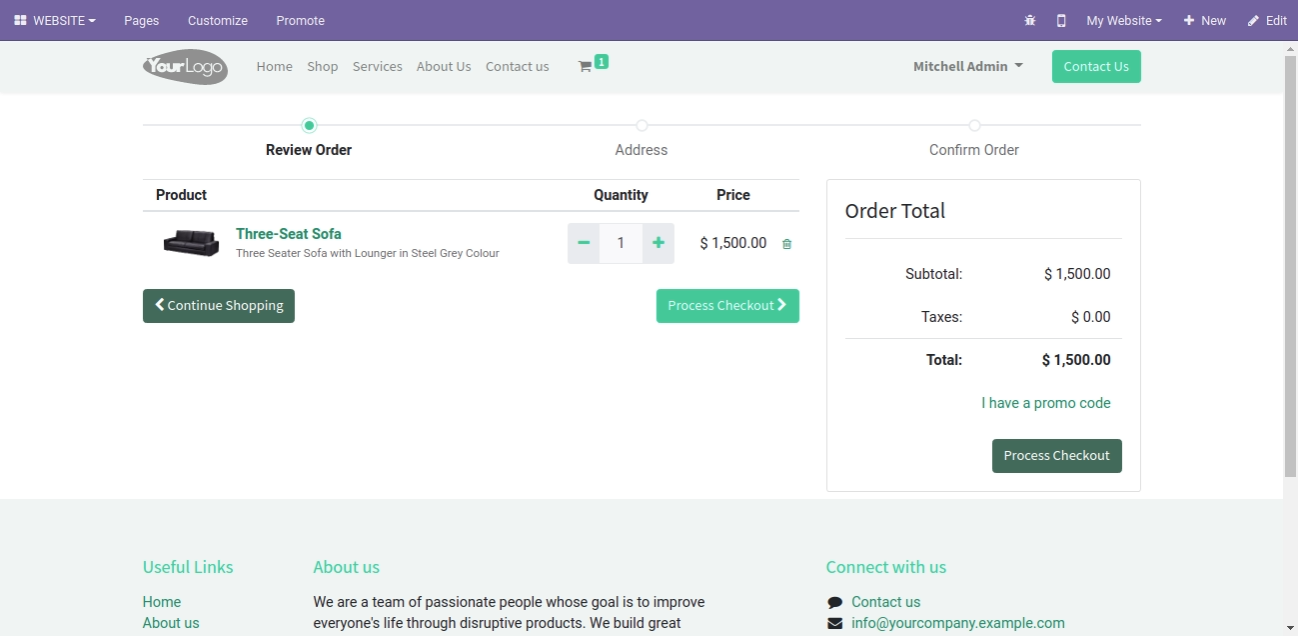1298x636 pixels.
Task: Click the YourLogo site logo
Action: 185,67
